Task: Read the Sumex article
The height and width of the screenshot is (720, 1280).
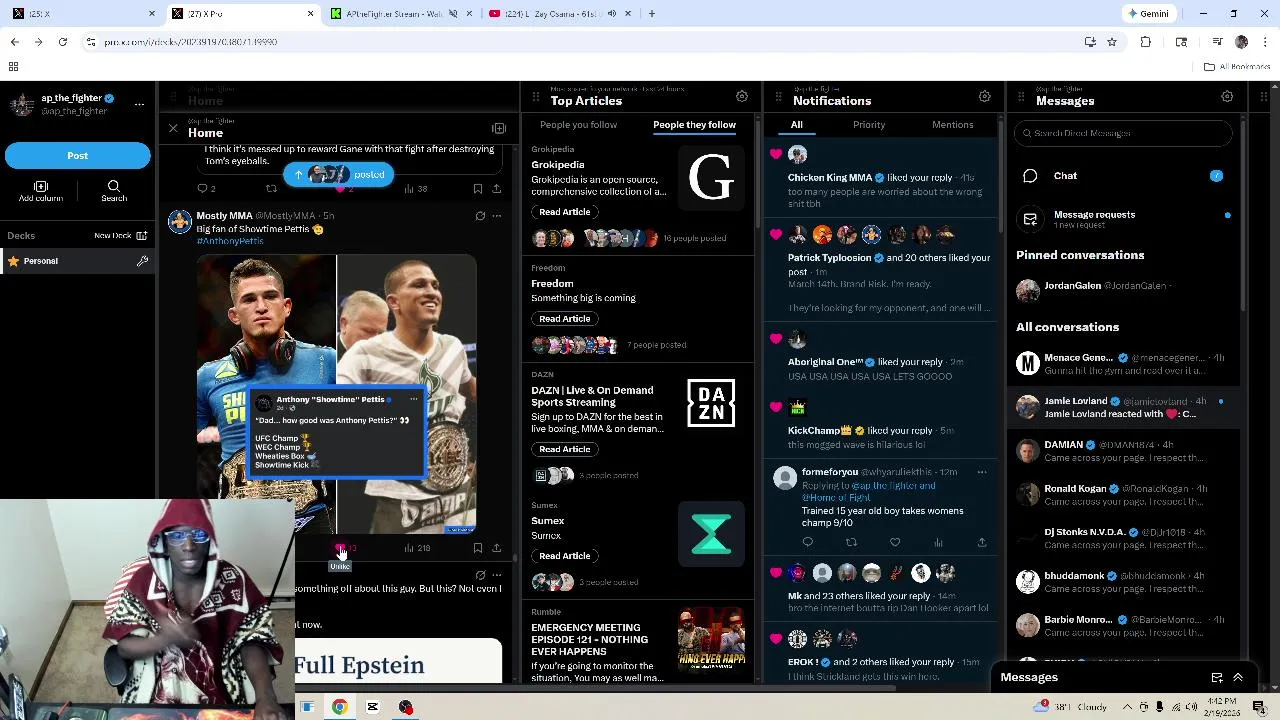Action: 564,556
